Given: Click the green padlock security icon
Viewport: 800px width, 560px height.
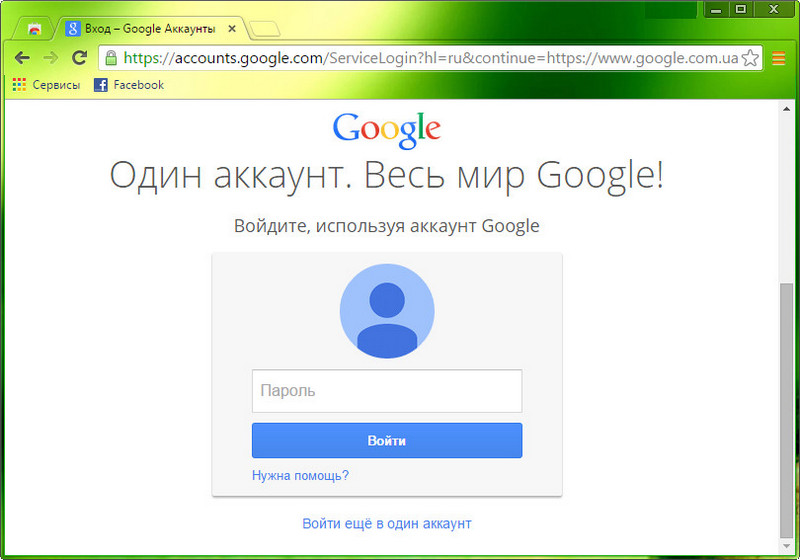Looking at the screenshot, I should click(x=111, y=58).
